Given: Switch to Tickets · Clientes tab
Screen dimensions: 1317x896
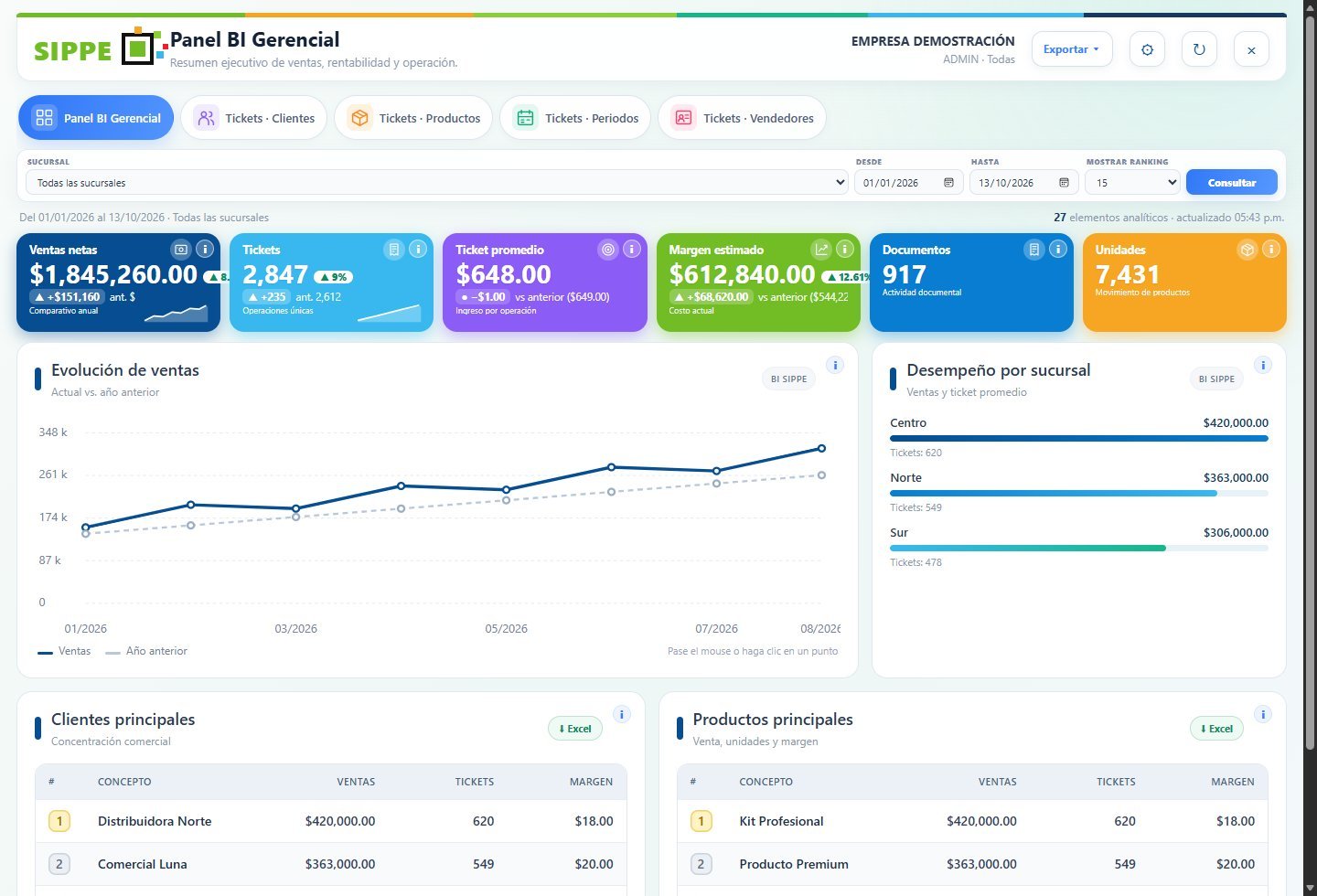Looking at the screenshot, I should (254, 118).
